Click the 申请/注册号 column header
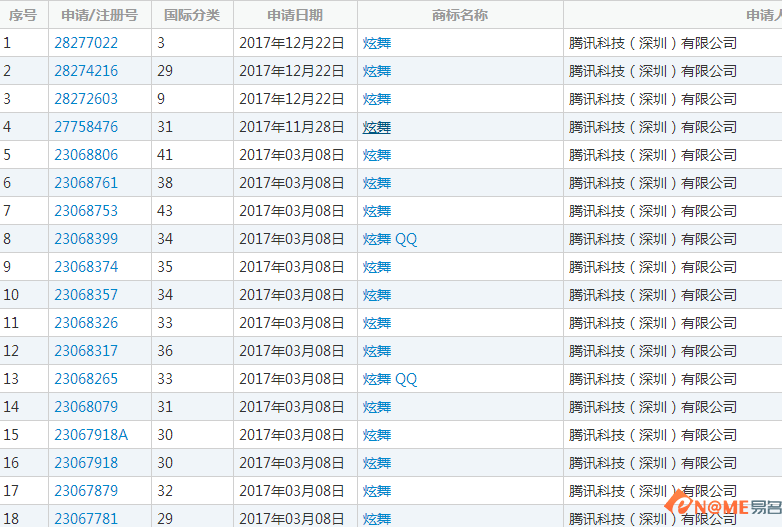The image size is (782, 527). click(99, 15)
